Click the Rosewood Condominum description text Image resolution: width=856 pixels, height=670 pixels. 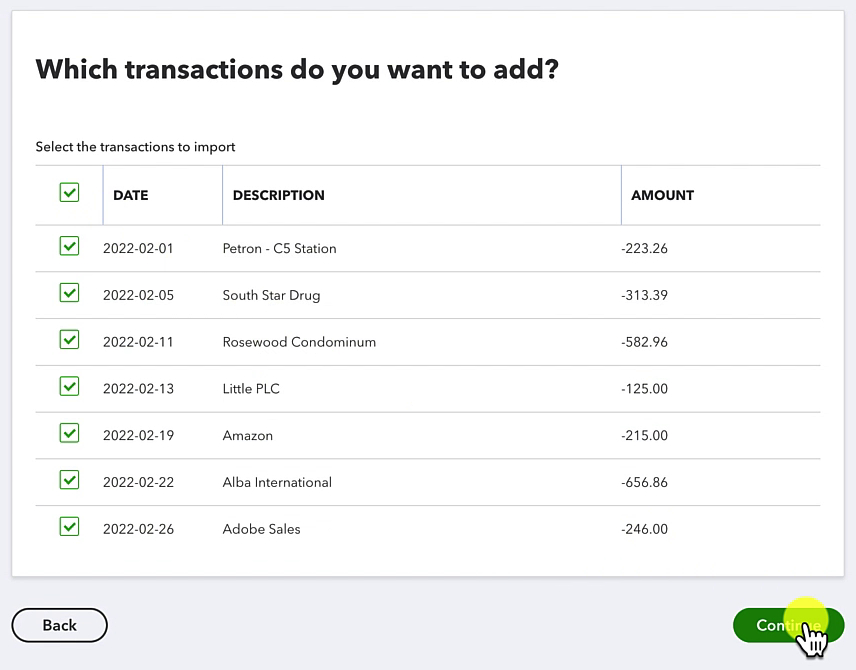[x=299, y=342]
